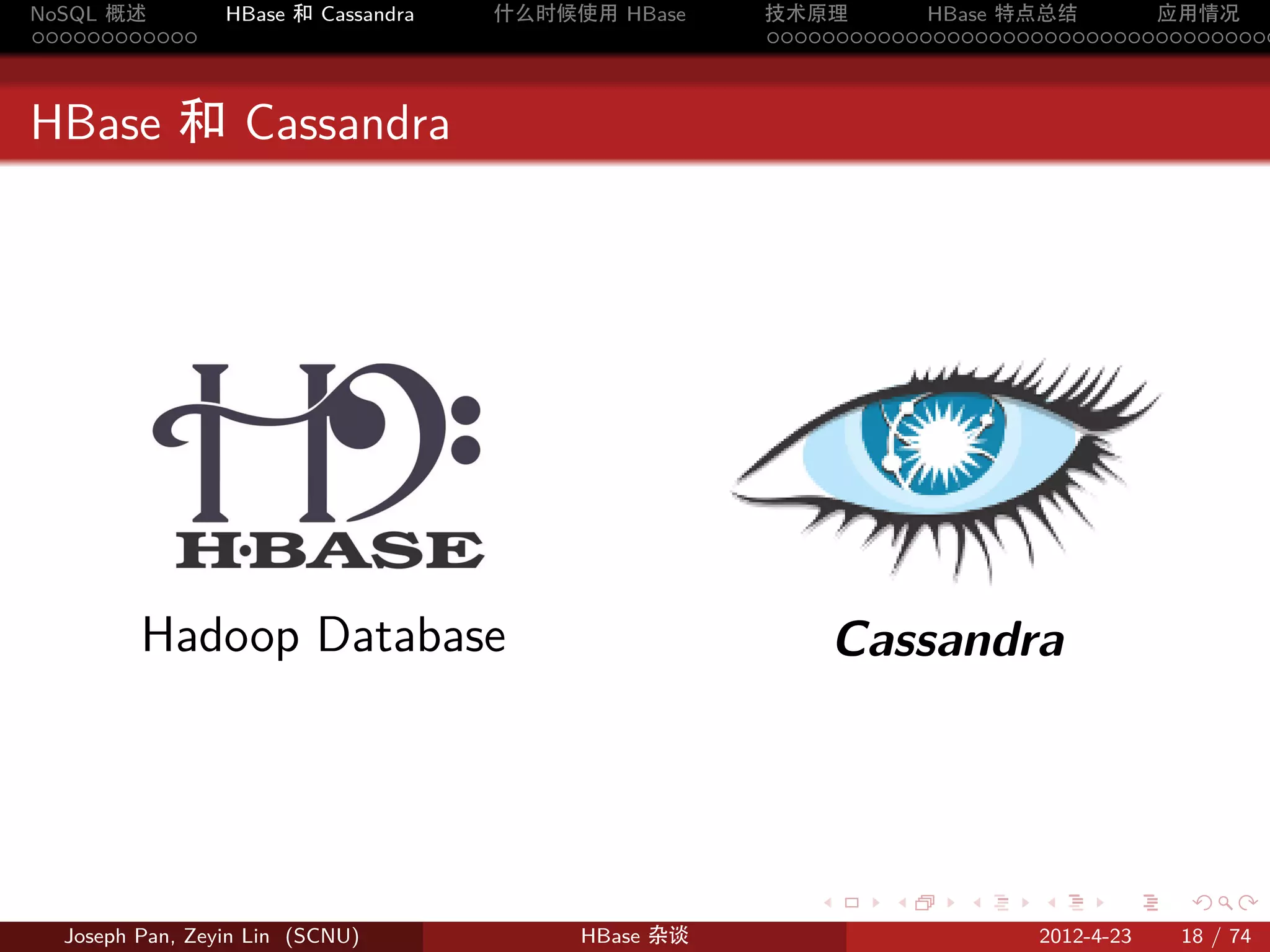This screenshot has width=1270, height=952.
Task: Click the subsection navigation icon
Action: [1001, 902]
